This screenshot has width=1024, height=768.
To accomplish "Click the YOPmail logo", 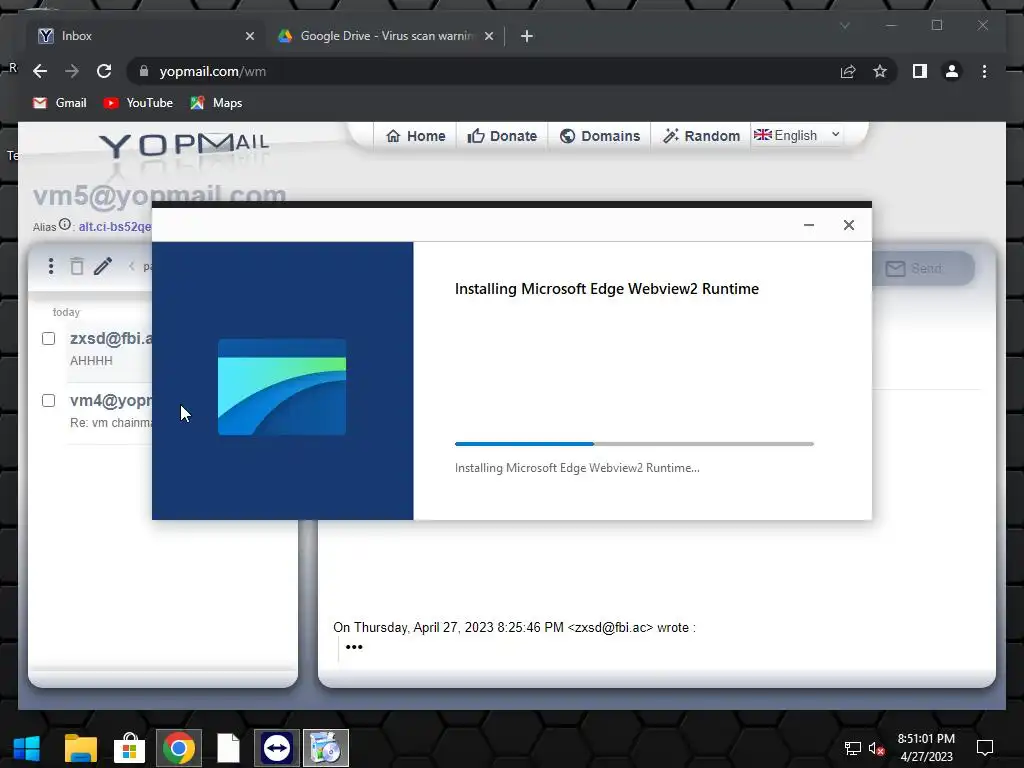I will click(x=184, y=145).
